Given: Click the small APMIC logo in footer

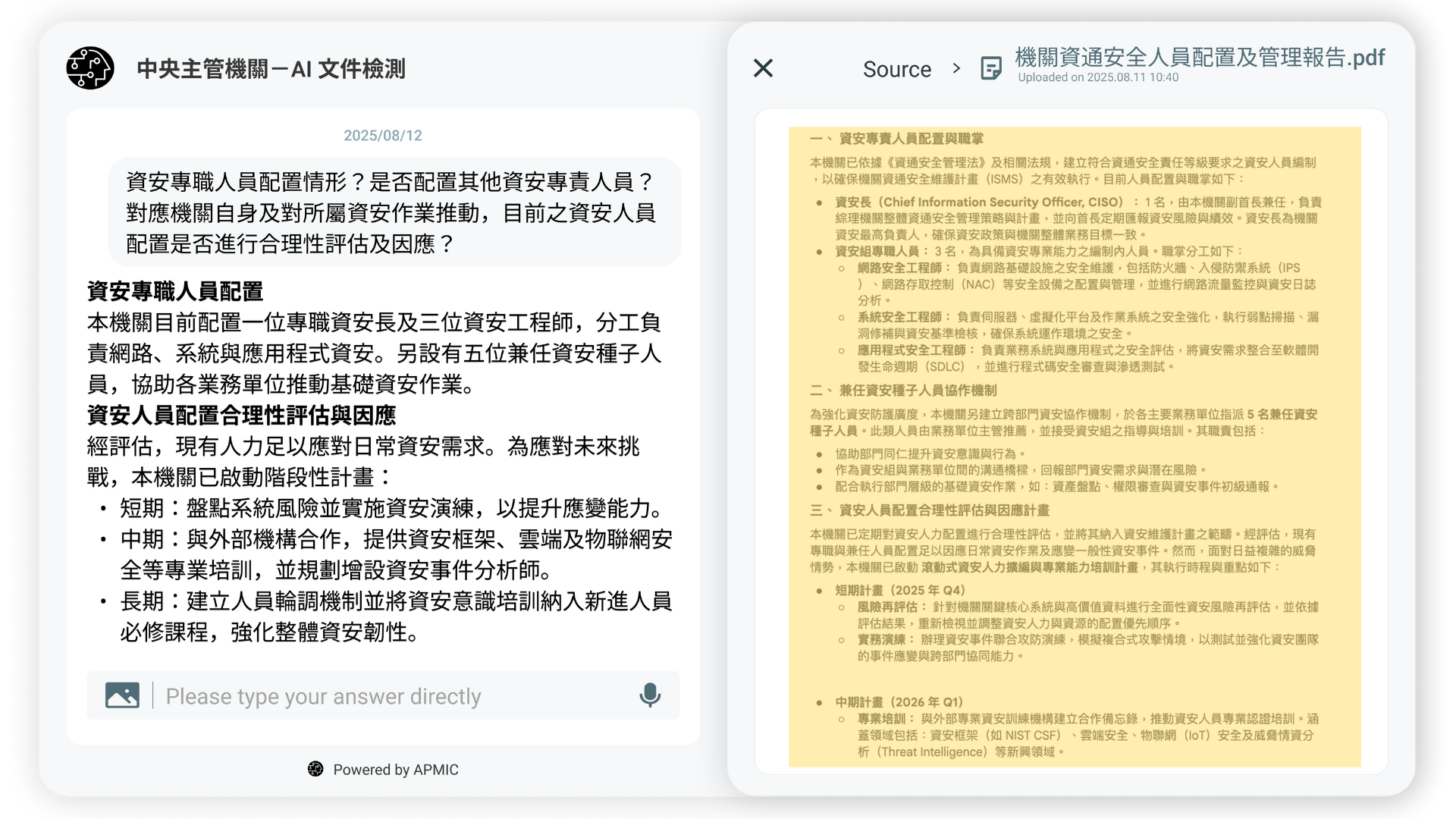Looking at the screenshot, I should coord(315,769).
